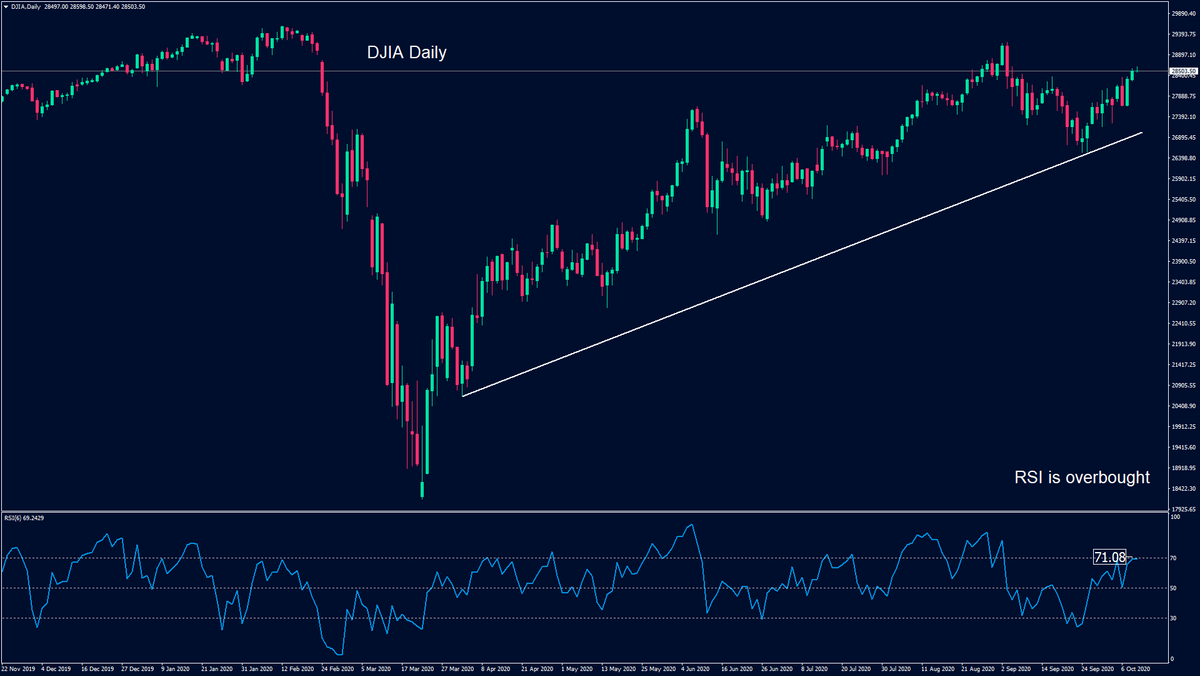
Task: Select the white ascending trendline
Action: (x=800, y=264)
